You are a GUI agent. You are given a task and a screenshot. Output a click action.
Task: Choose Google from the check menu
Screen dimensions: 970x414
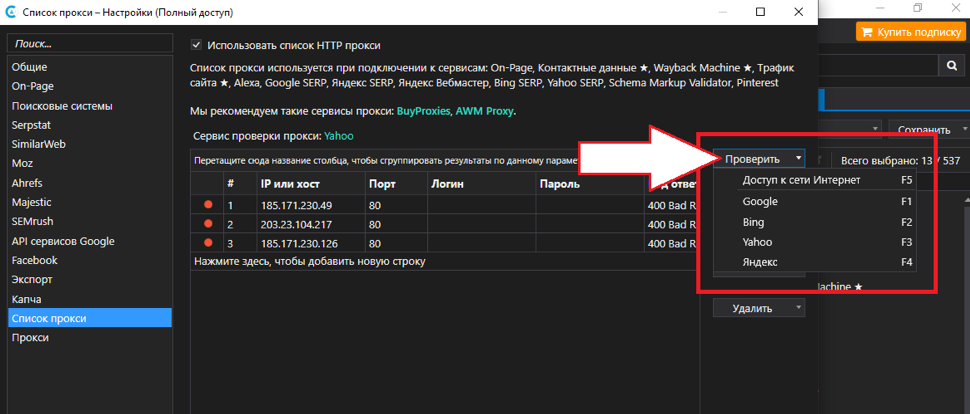click(760, 201)
